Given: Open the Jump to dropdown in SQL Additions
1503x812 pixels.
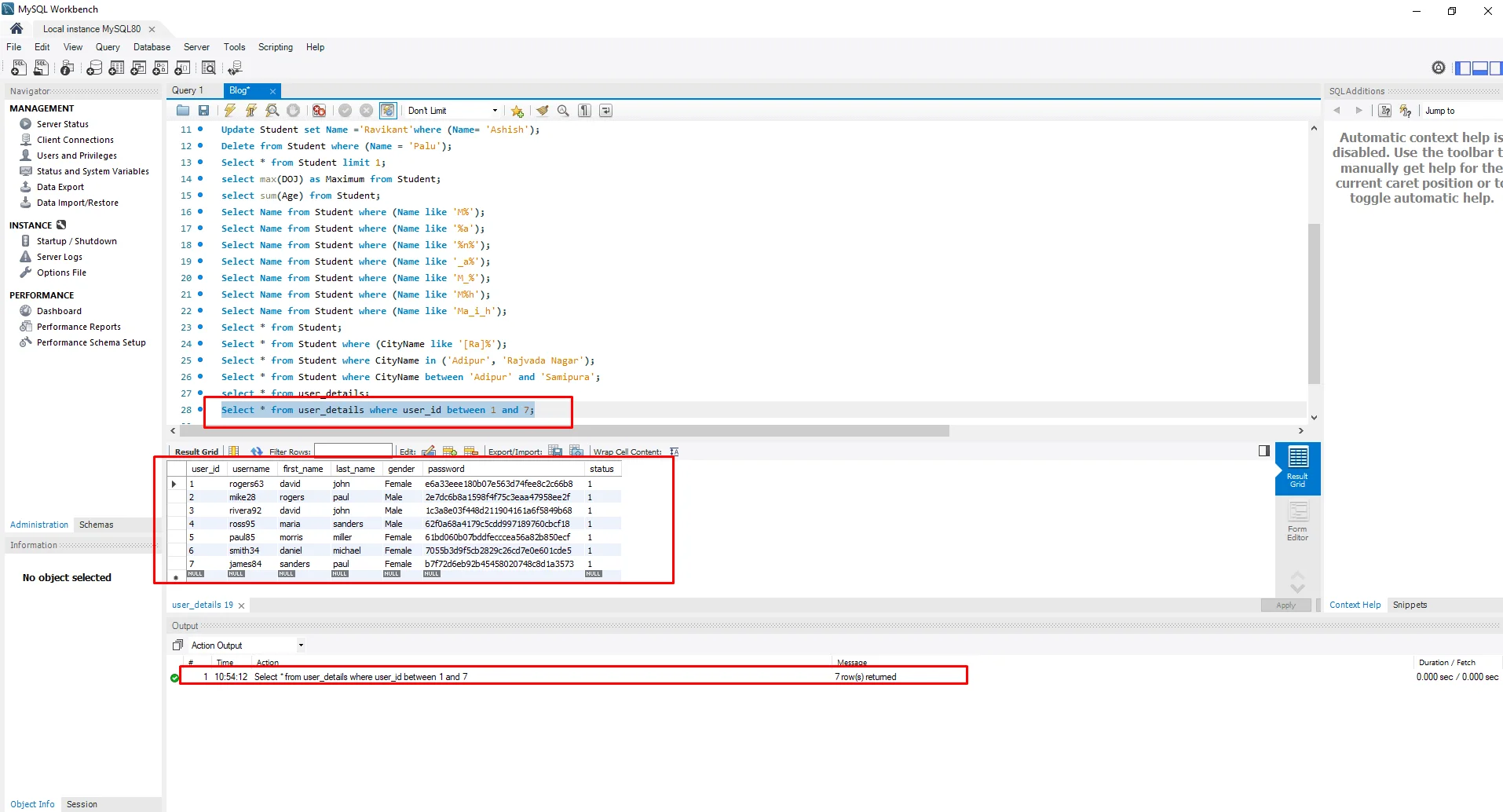Looking at the screenshot, I should 1439,111.
